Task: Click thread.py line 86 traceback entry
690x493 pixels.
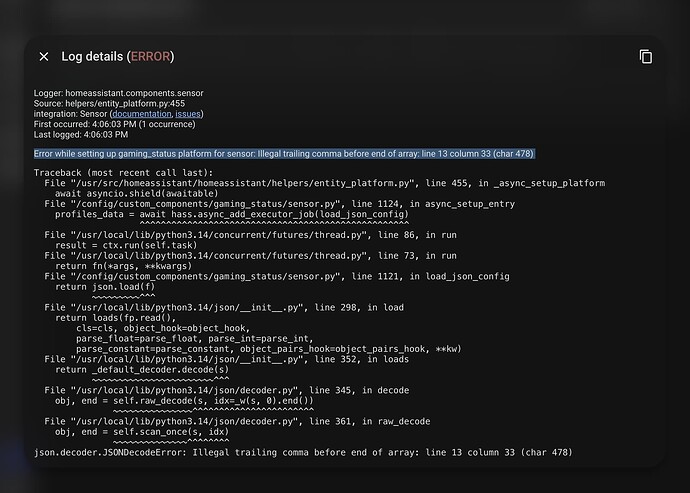Action: [250, 235]
